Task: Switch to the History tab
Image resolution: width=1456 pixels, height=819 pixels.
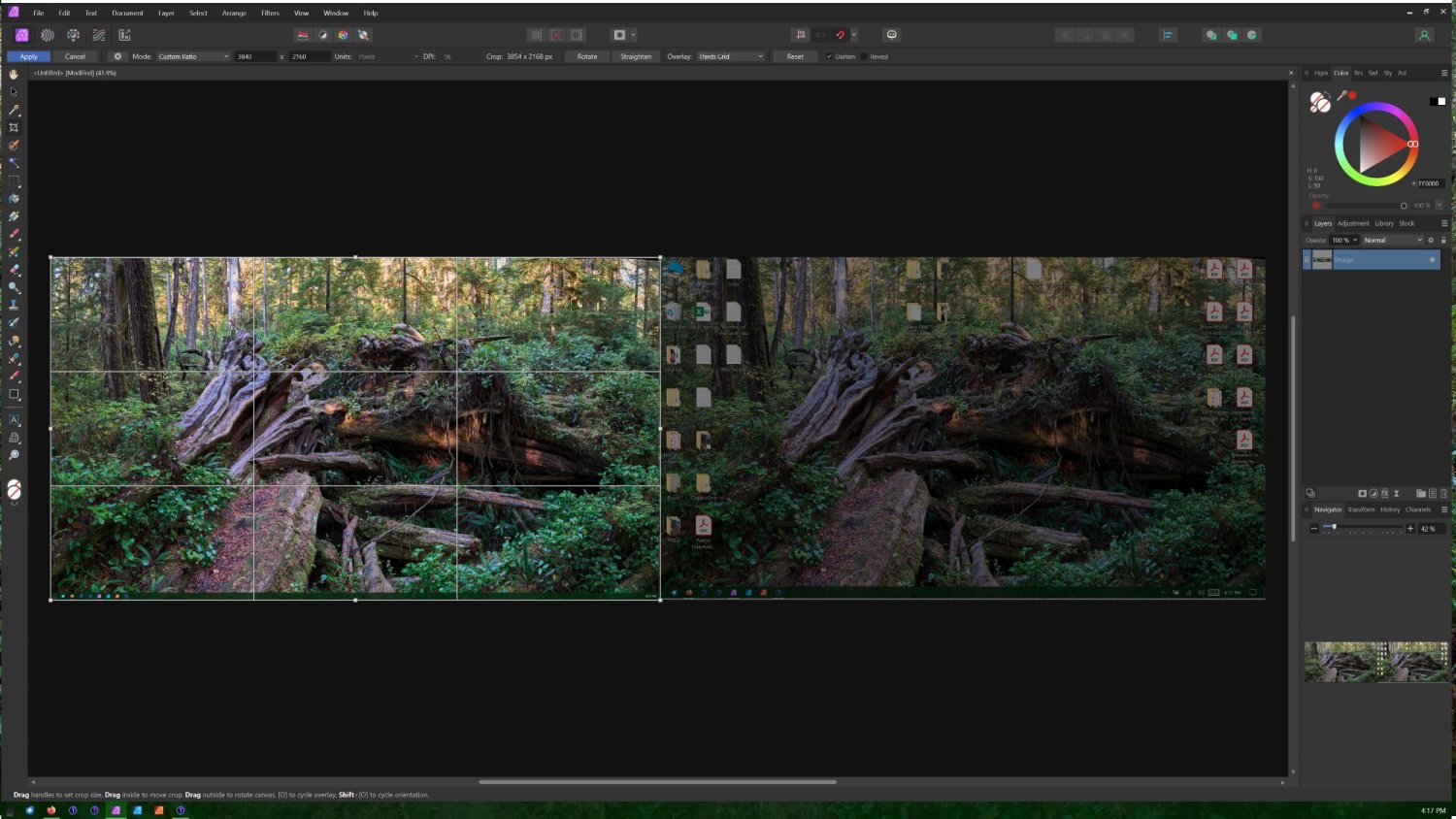Action: pyautogui.click(x=1390, y=509)
